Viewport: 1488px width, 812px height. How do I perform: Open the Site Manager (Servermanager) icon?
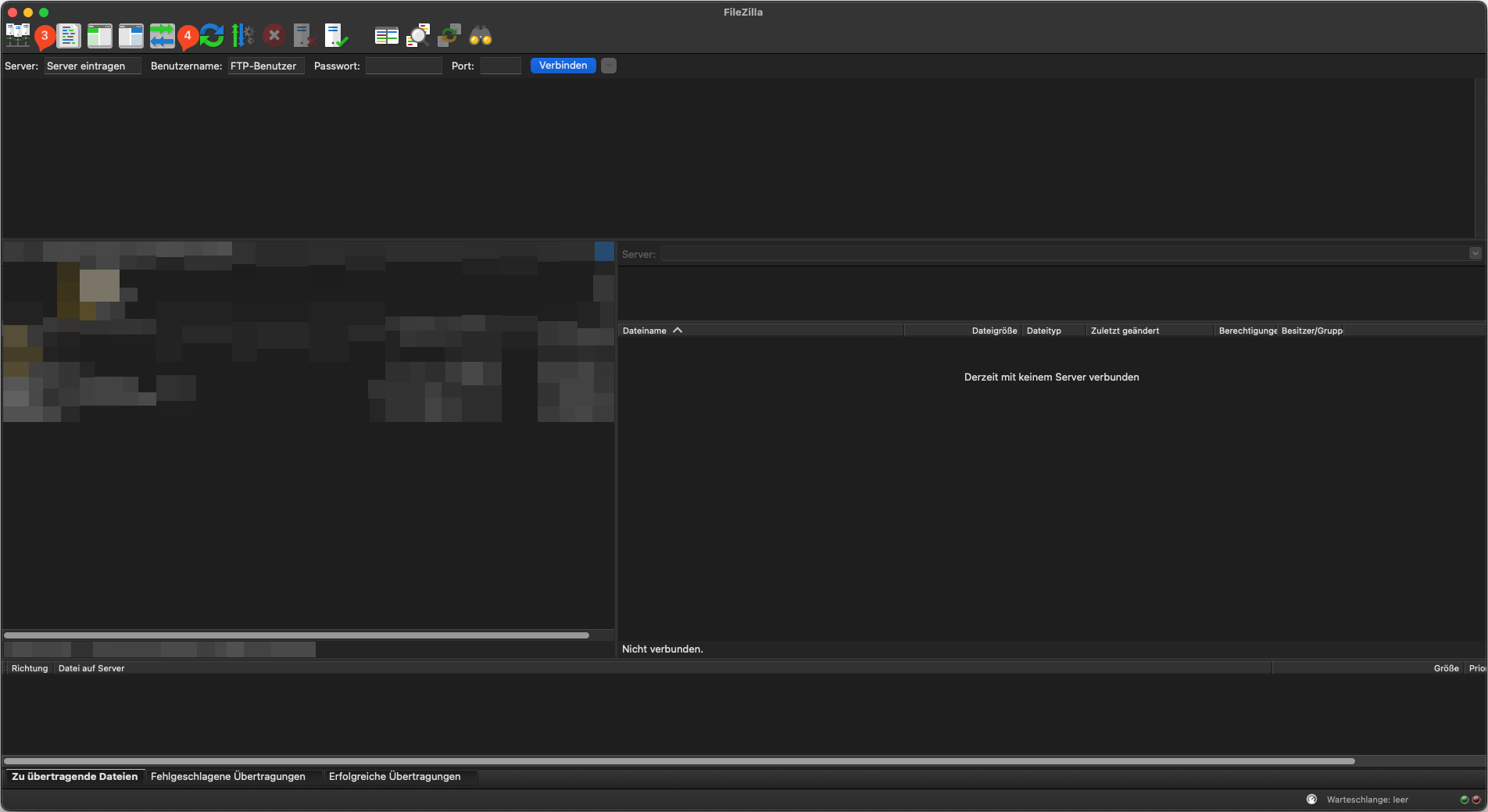coord(17,35)
